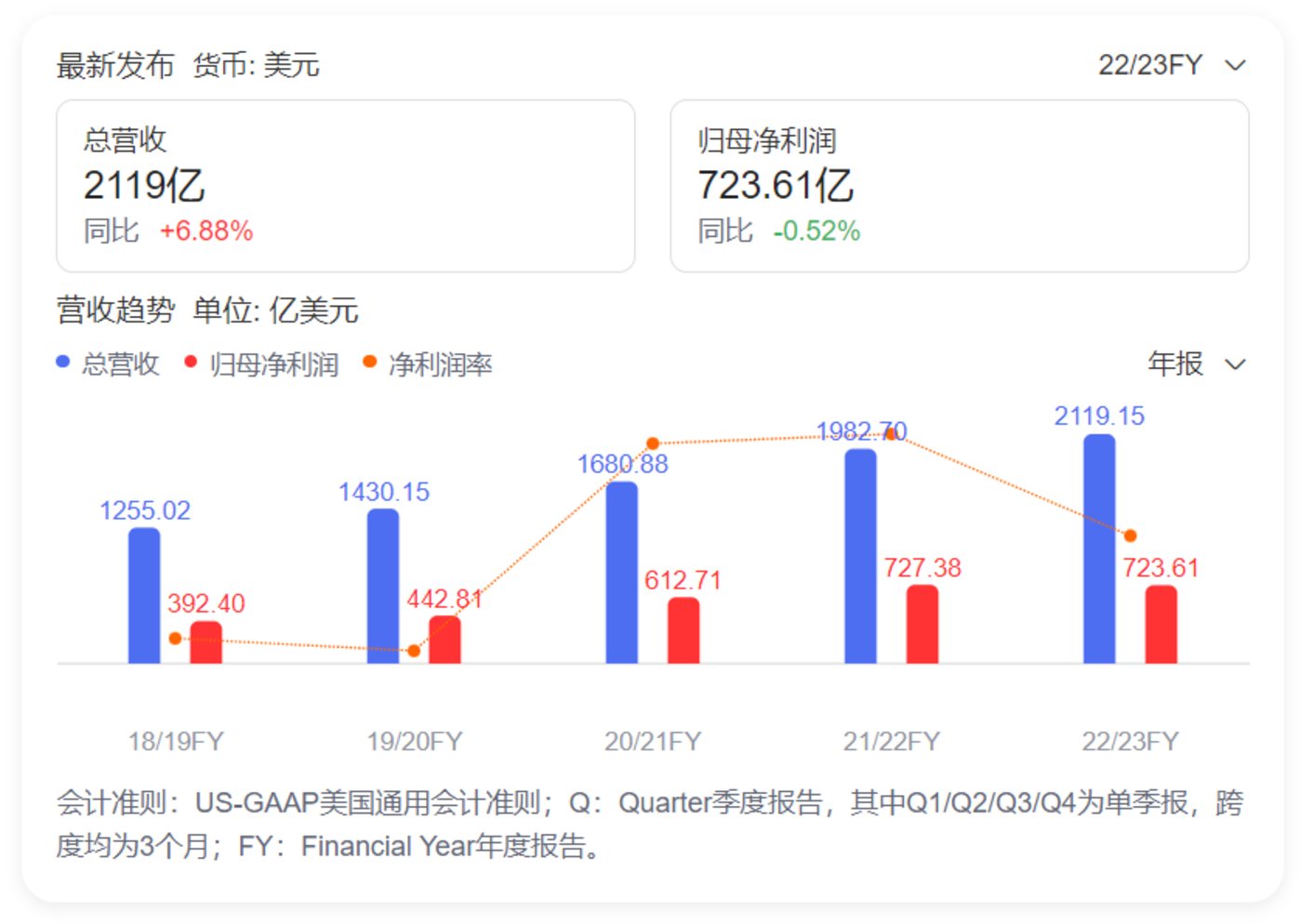Open the 22/23FY fiscal year dropdown
This screenshot has width=1301, height=924.
1172,65
